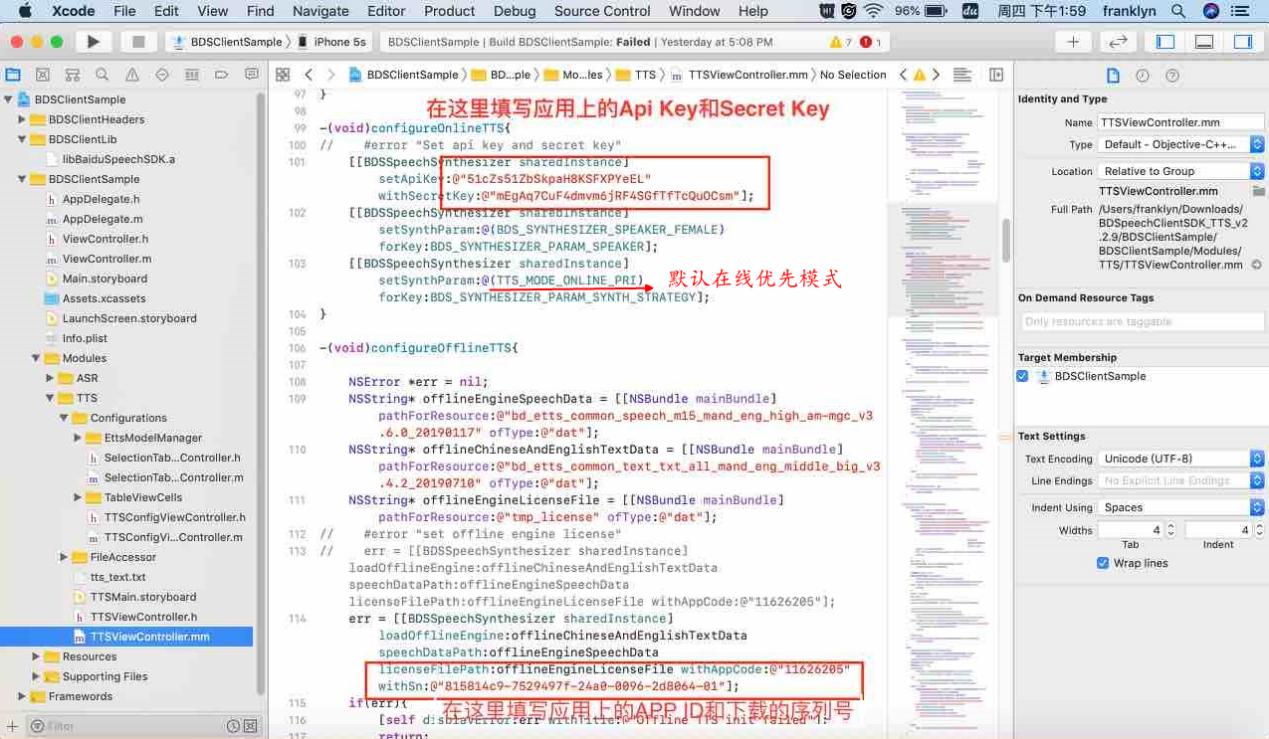Image resolution: width=1269 pixels, height=739 pixels.
Task: Choose the iPhone 5s run destination
Action: (x=334, y=42)
